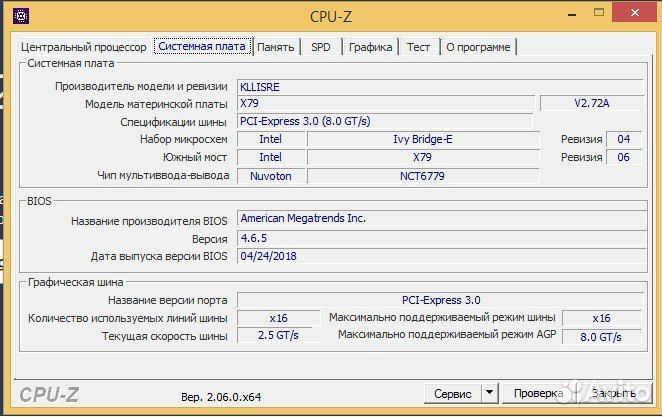This screenshot has width=662, height=417.
Task: Open the SPD tab
Action: 321,47
